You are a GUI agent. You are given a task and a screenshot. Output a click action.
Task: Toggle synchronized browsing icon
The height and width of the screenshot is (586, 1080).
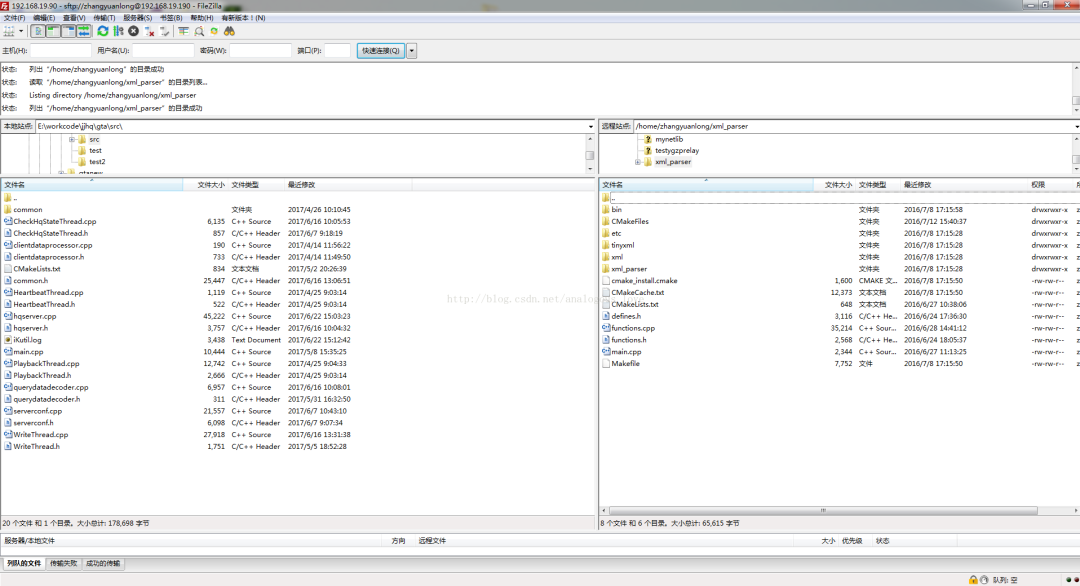point(214,31)
